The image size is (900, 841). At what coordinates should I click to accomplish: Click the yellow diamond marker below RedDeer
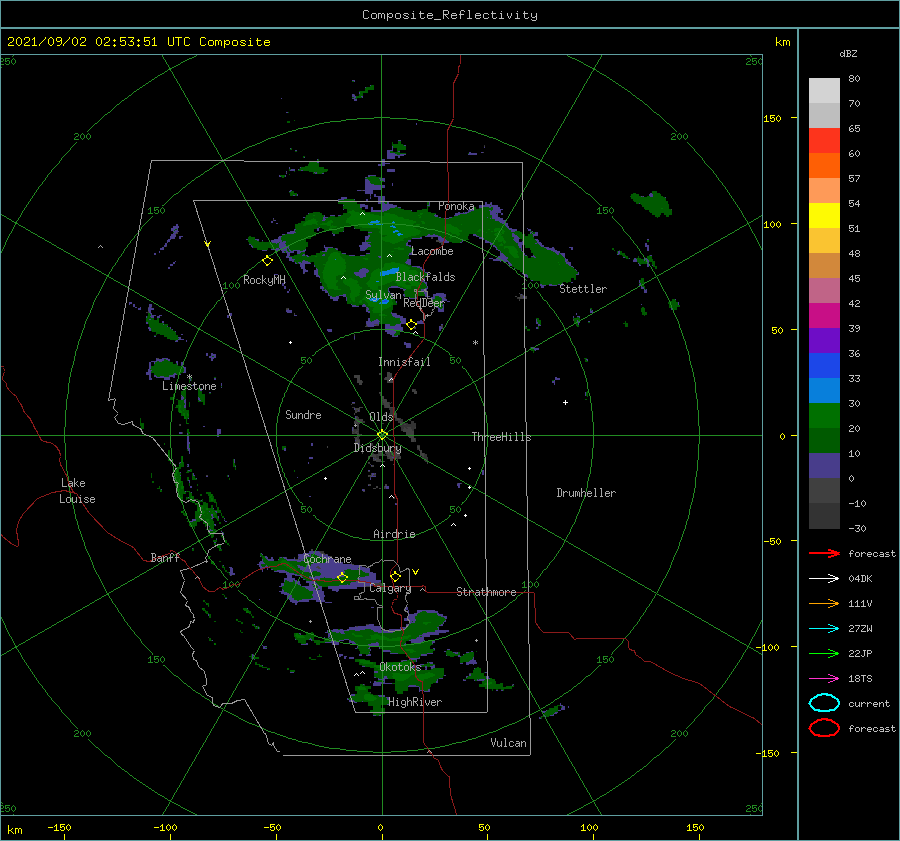pyautogui.click(x=411, y=325)
